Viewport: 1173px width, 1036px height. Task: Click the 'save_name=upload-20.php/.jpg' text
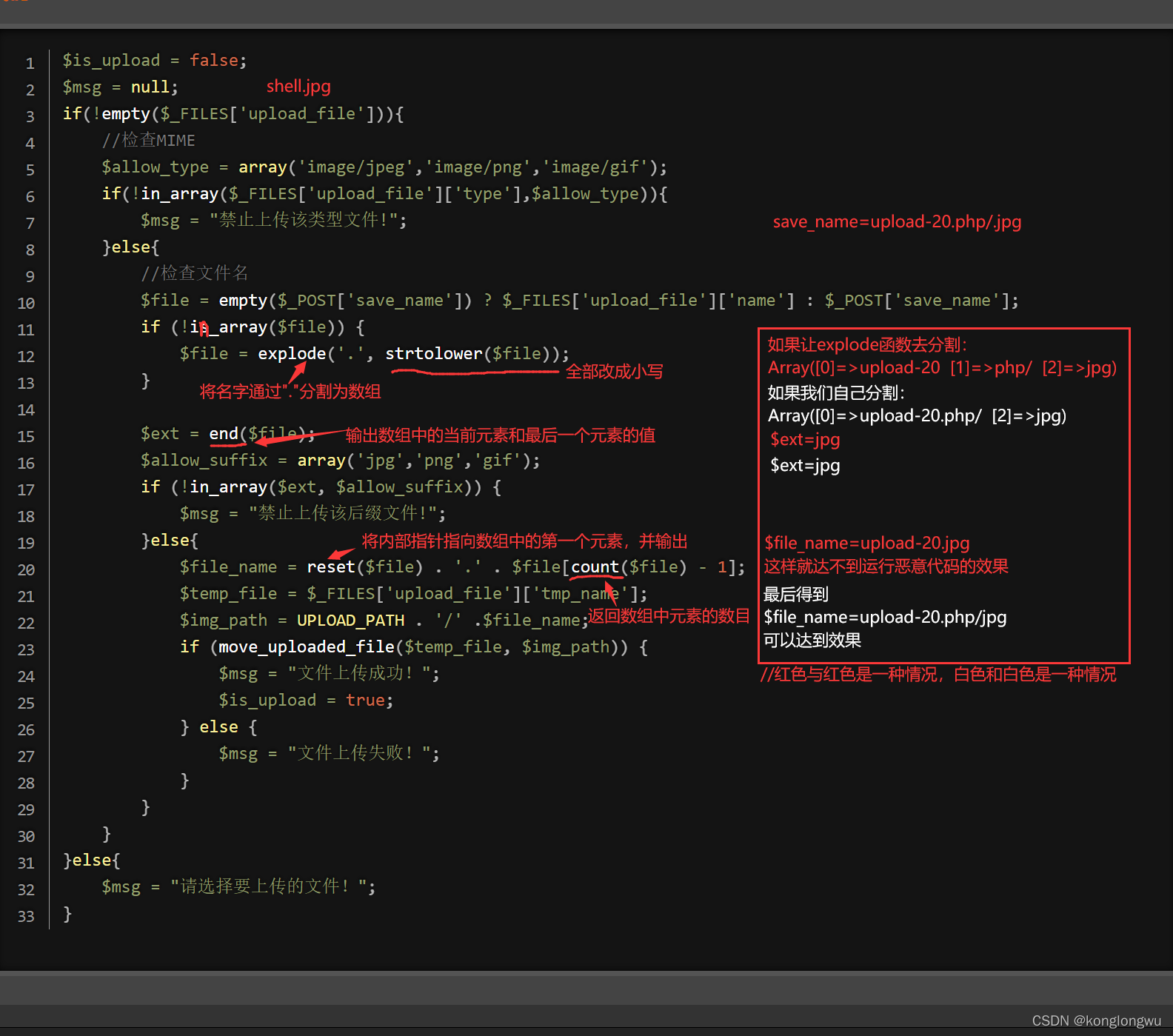(897, 221)
